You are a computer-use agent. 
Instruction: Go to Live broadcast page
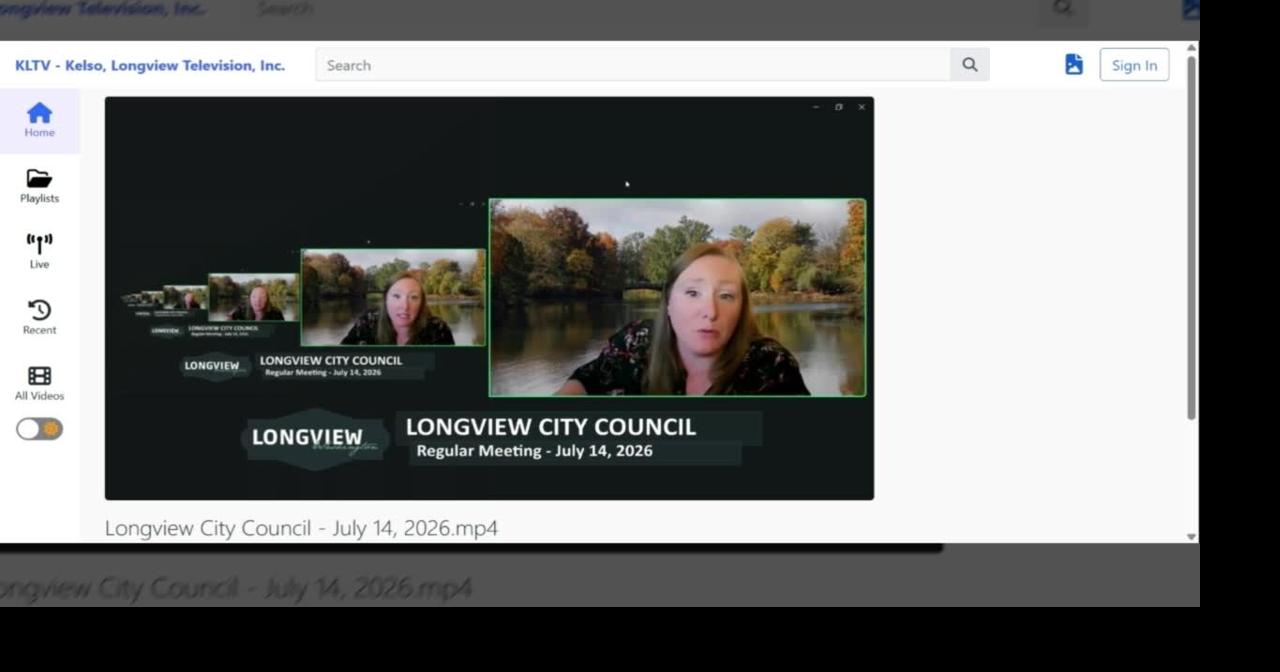coord(39,251)
